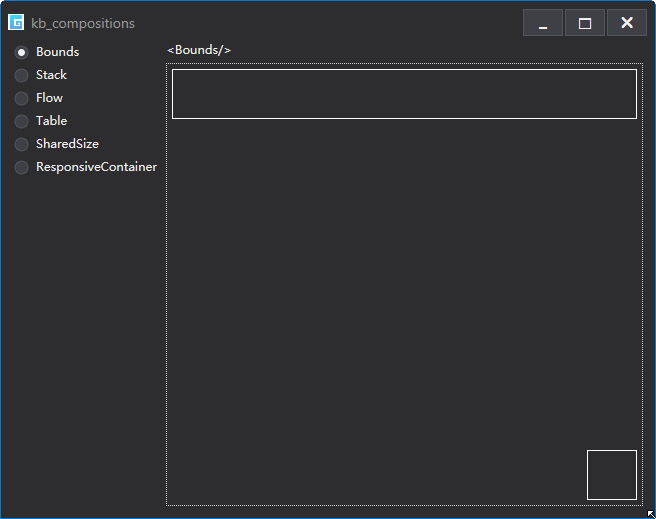This screenshot has height=519, width=656.
Task: Close the kb_compositions window
Action: 627,23
